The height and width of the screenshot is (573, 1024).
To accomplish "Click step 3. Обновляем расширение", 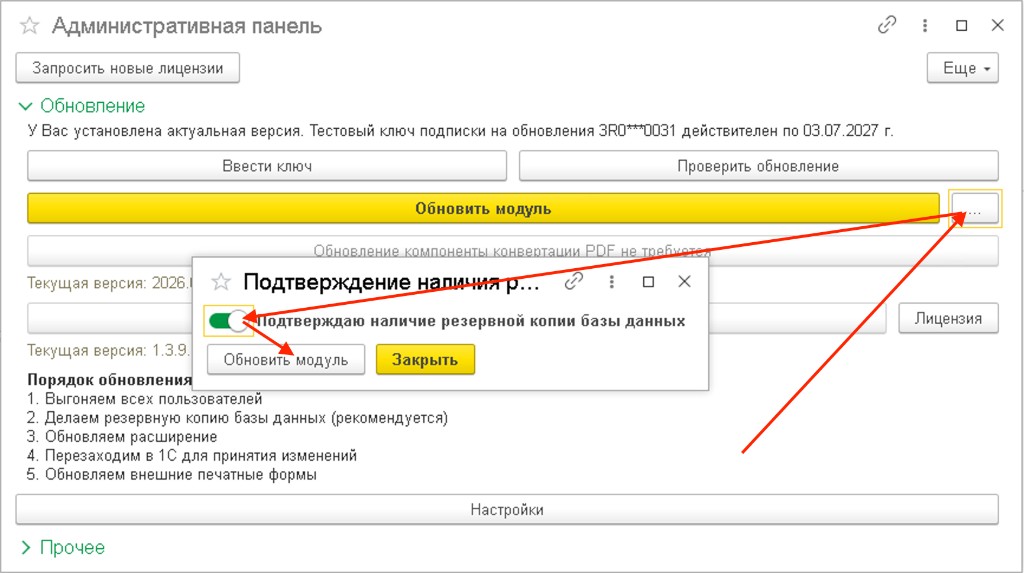I will 122,436.
